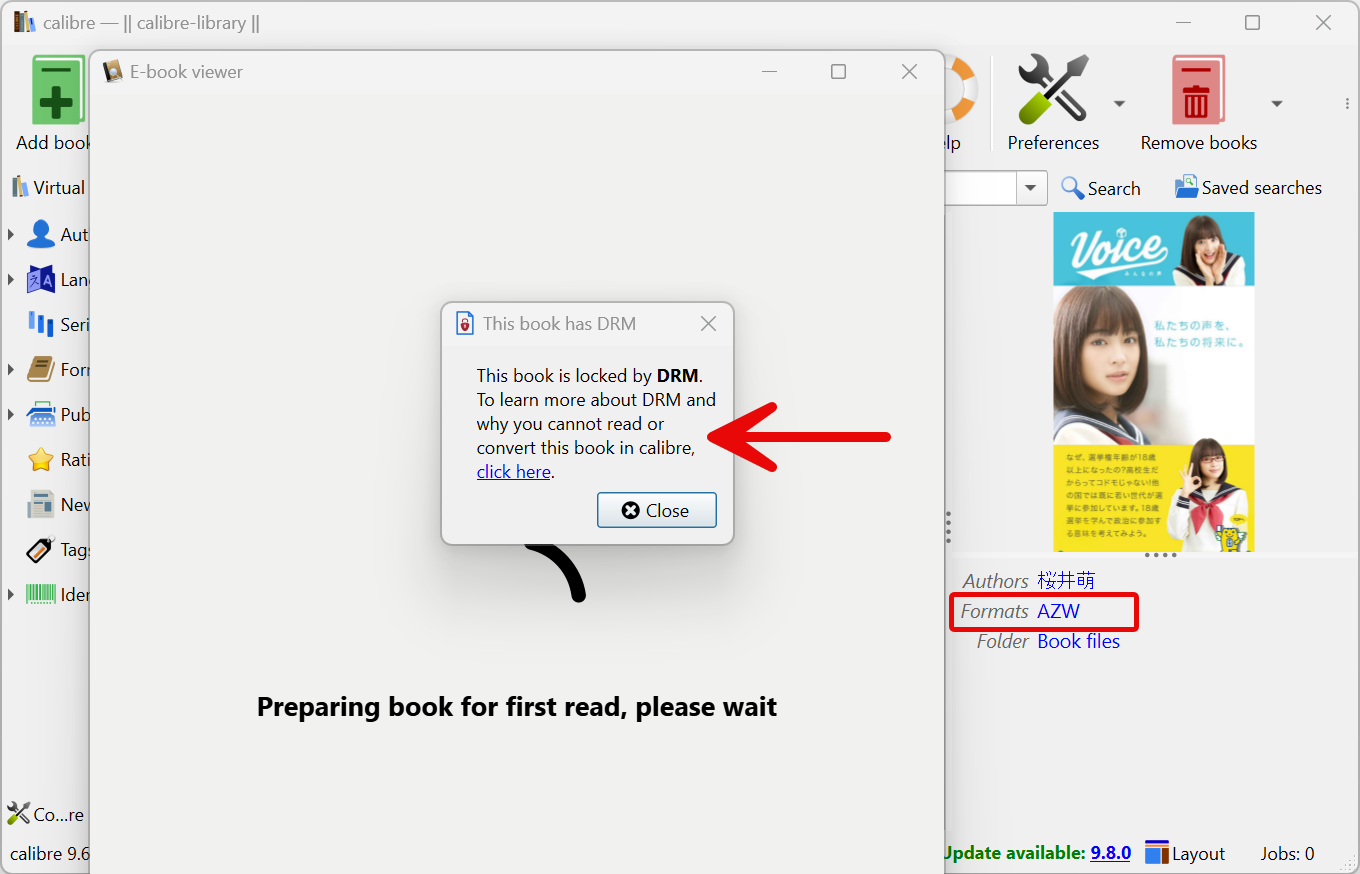Open the AZW format link

(x=1058, y=611)
